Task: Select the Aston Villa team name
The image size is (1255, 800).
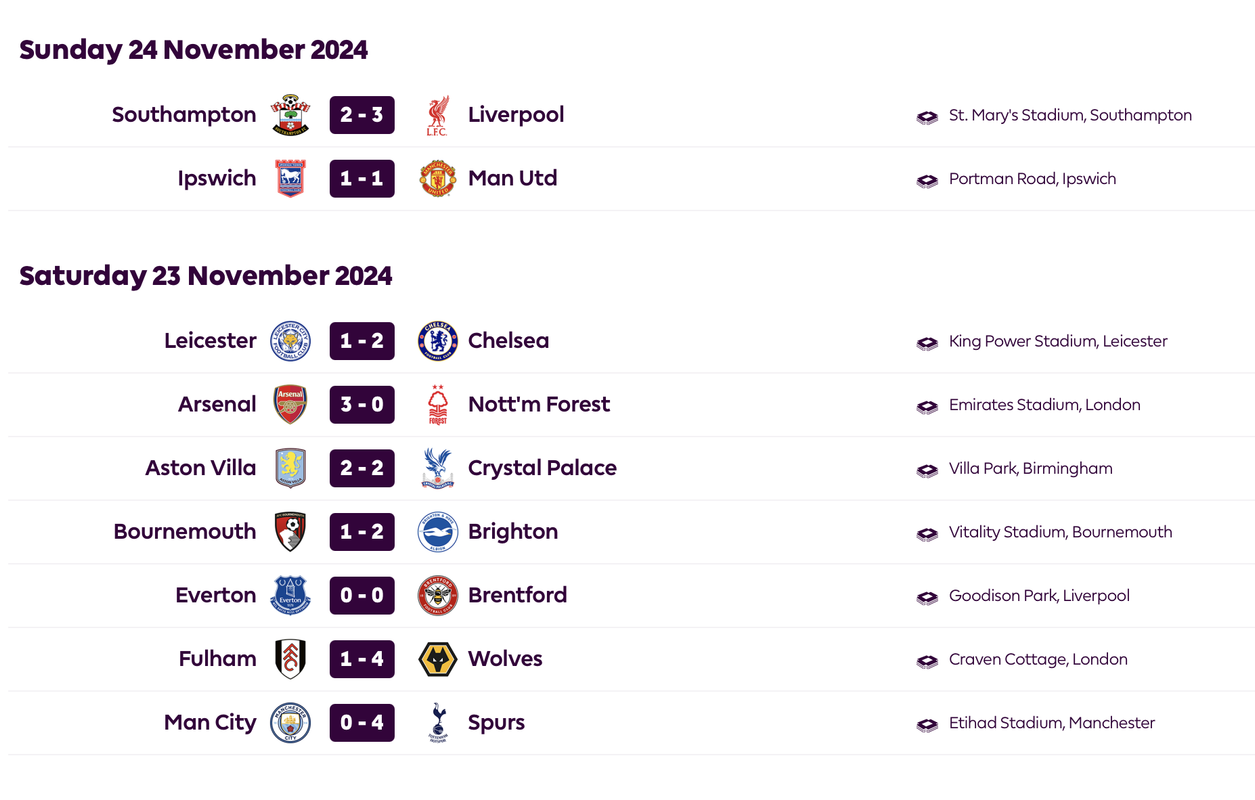Action: click(x=201, y=468)
